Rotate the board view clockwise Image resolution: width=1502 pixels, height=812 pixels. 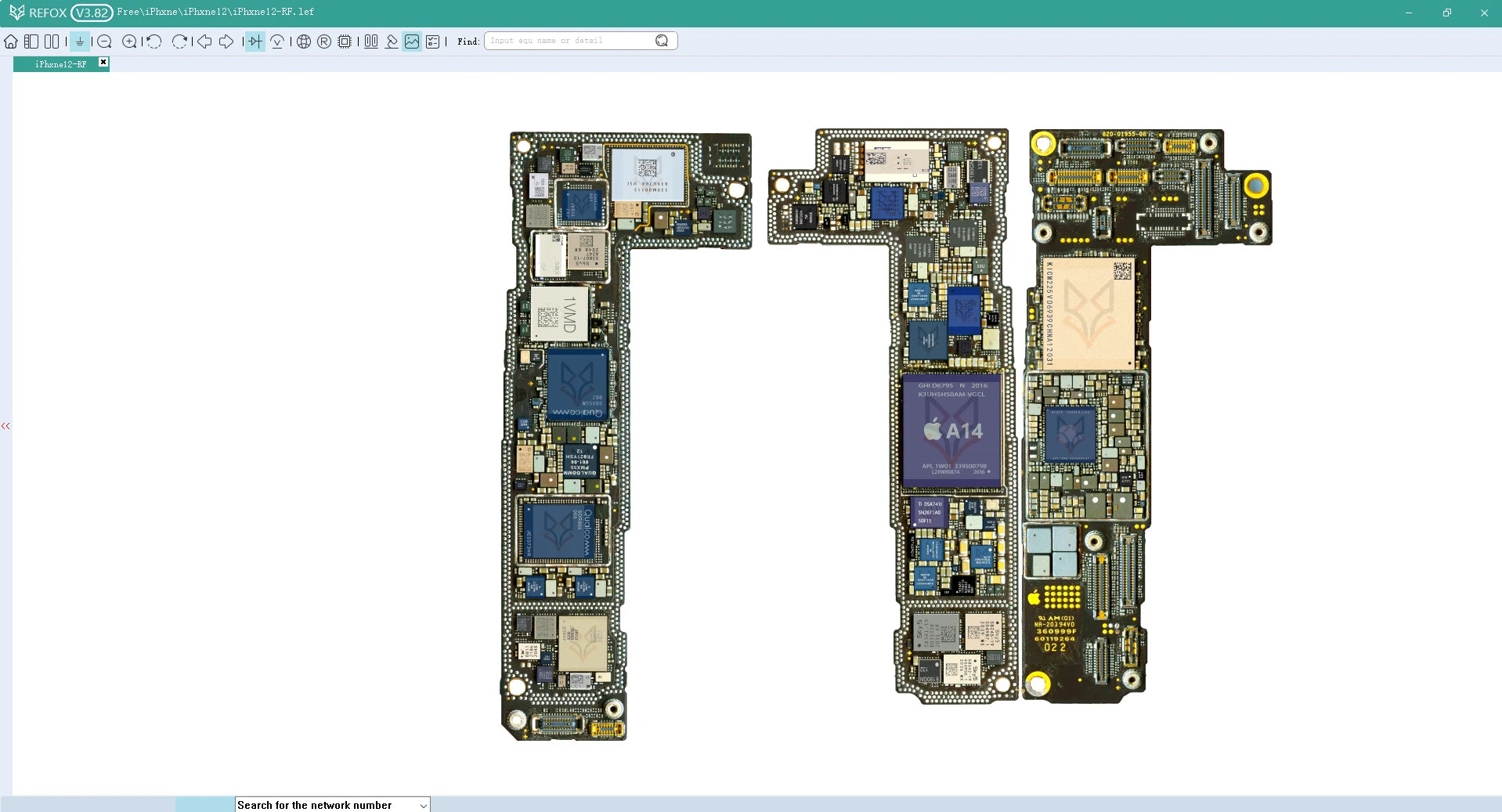click(x=179, y=41)
